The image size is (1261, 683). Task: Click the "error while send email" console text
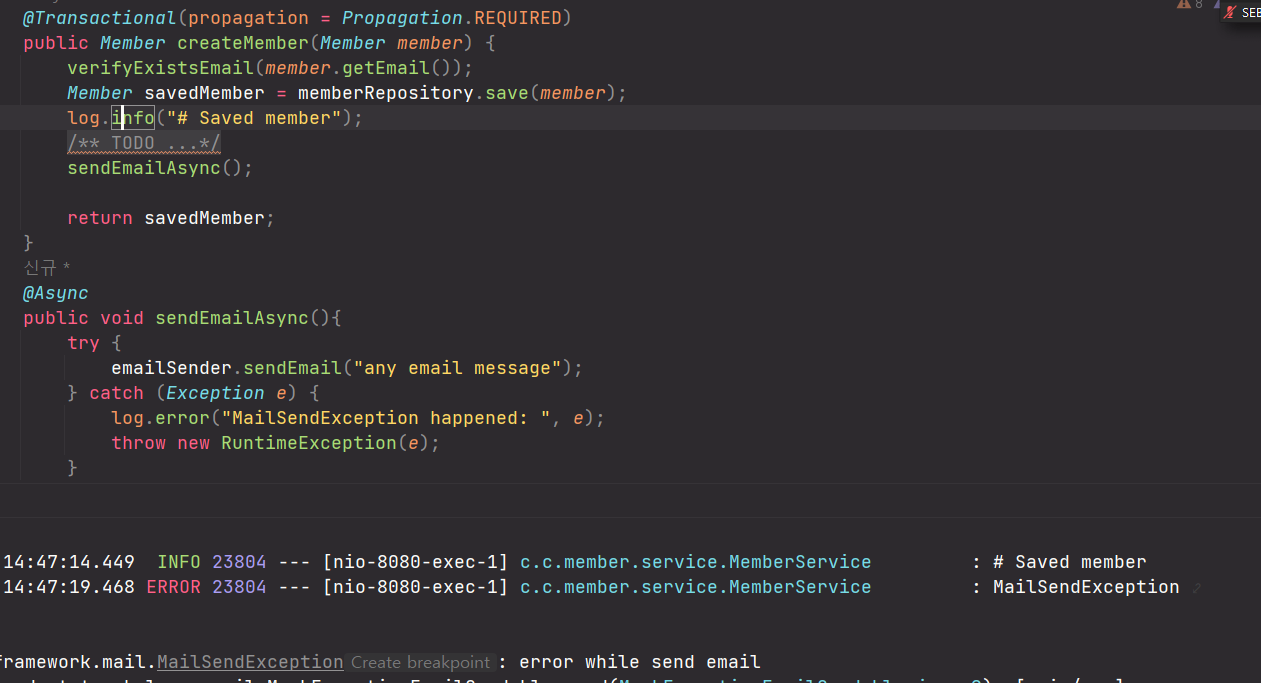point(640,662)
